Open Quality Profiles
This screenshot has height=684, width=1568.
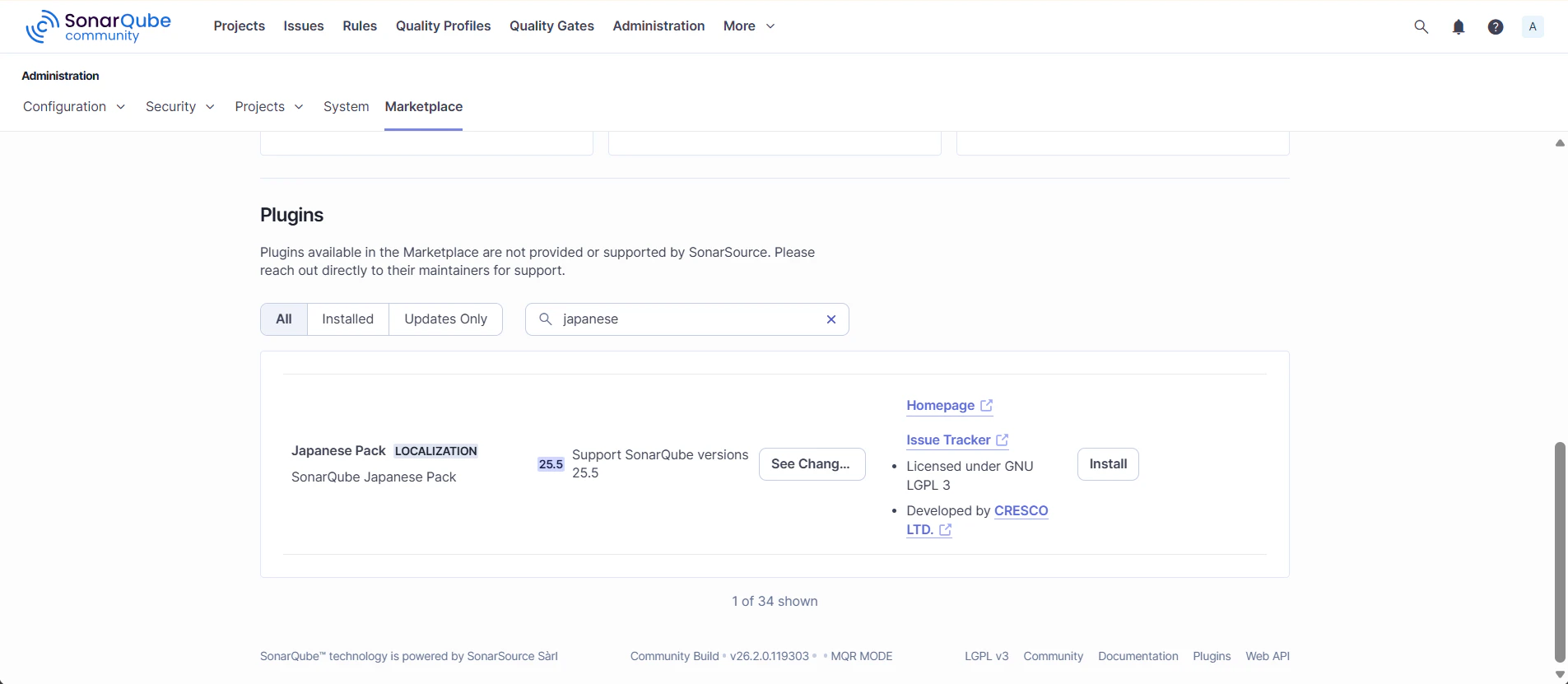443,26
